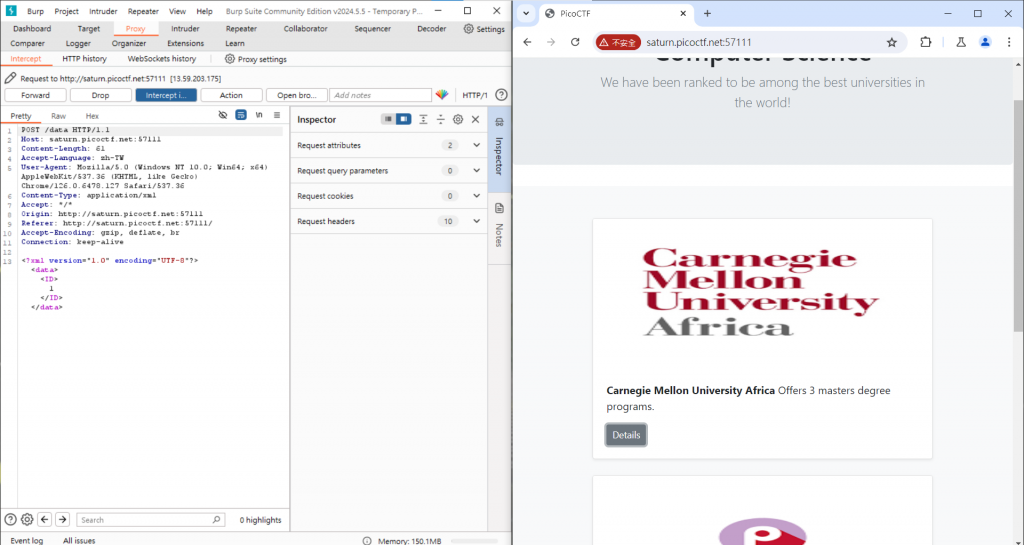Reload the PicoCTF page in Chrome
The height and width of the screenshot is (545, 1024).
pos(575,42)
